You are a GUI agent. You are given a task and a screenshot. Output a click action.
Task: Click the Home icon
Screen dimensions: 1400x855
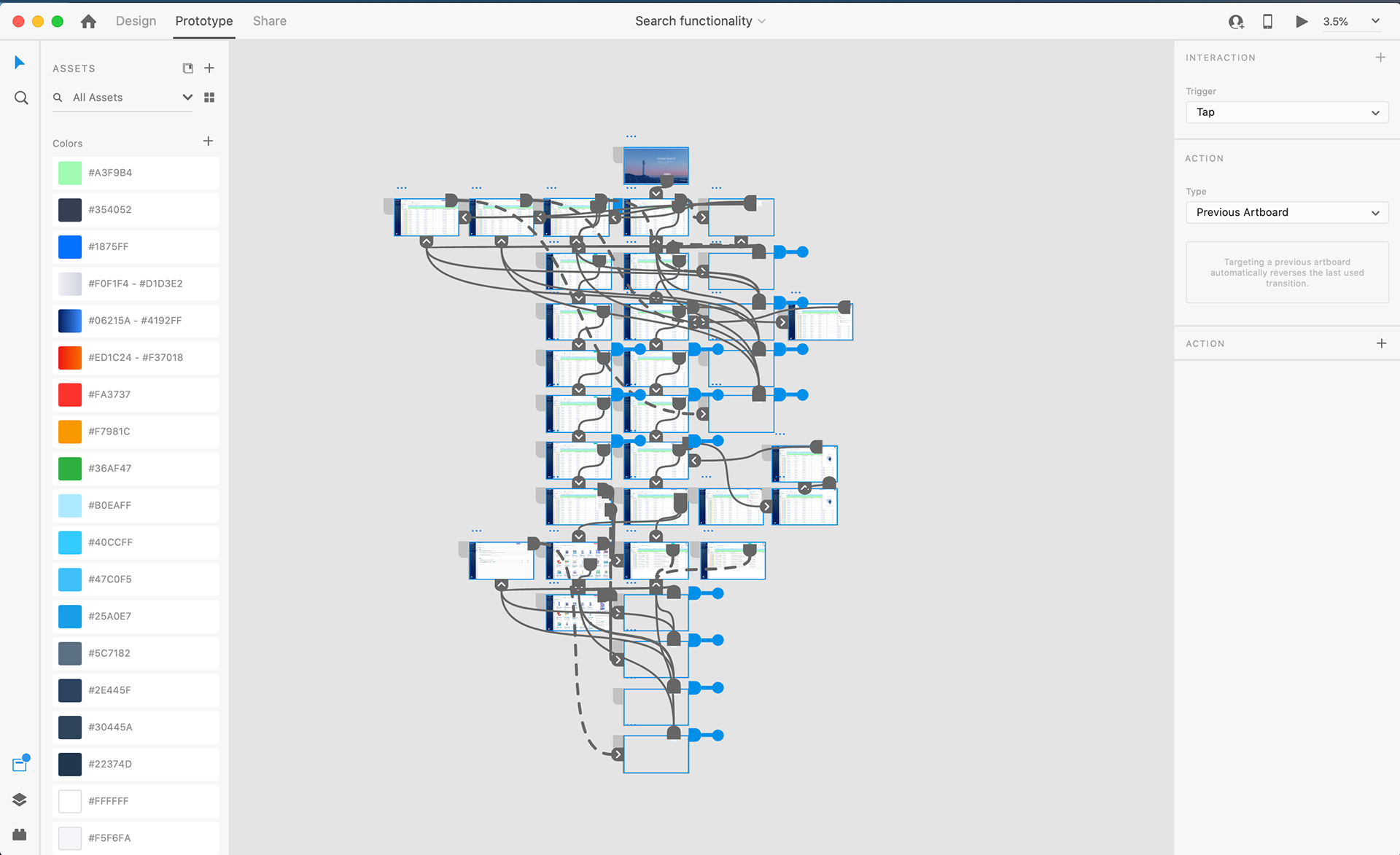(88, 21)
